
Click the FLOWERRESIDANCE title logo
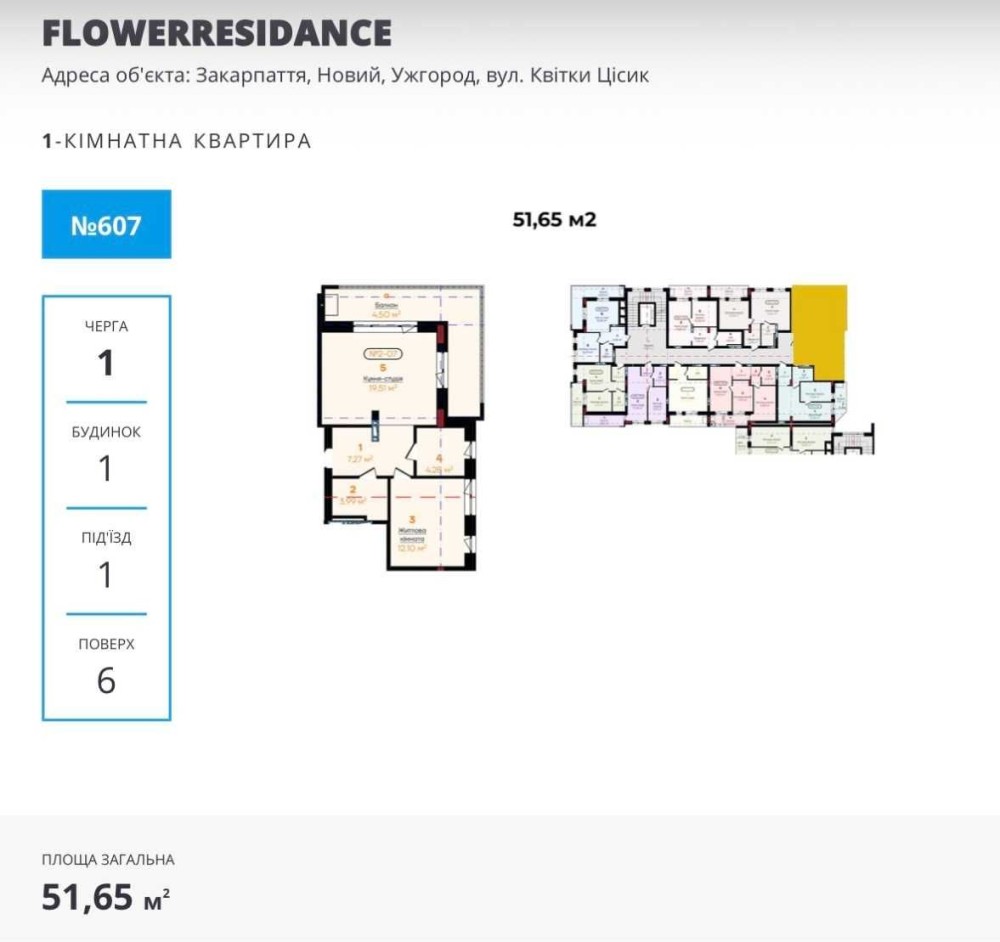(216, 33)
